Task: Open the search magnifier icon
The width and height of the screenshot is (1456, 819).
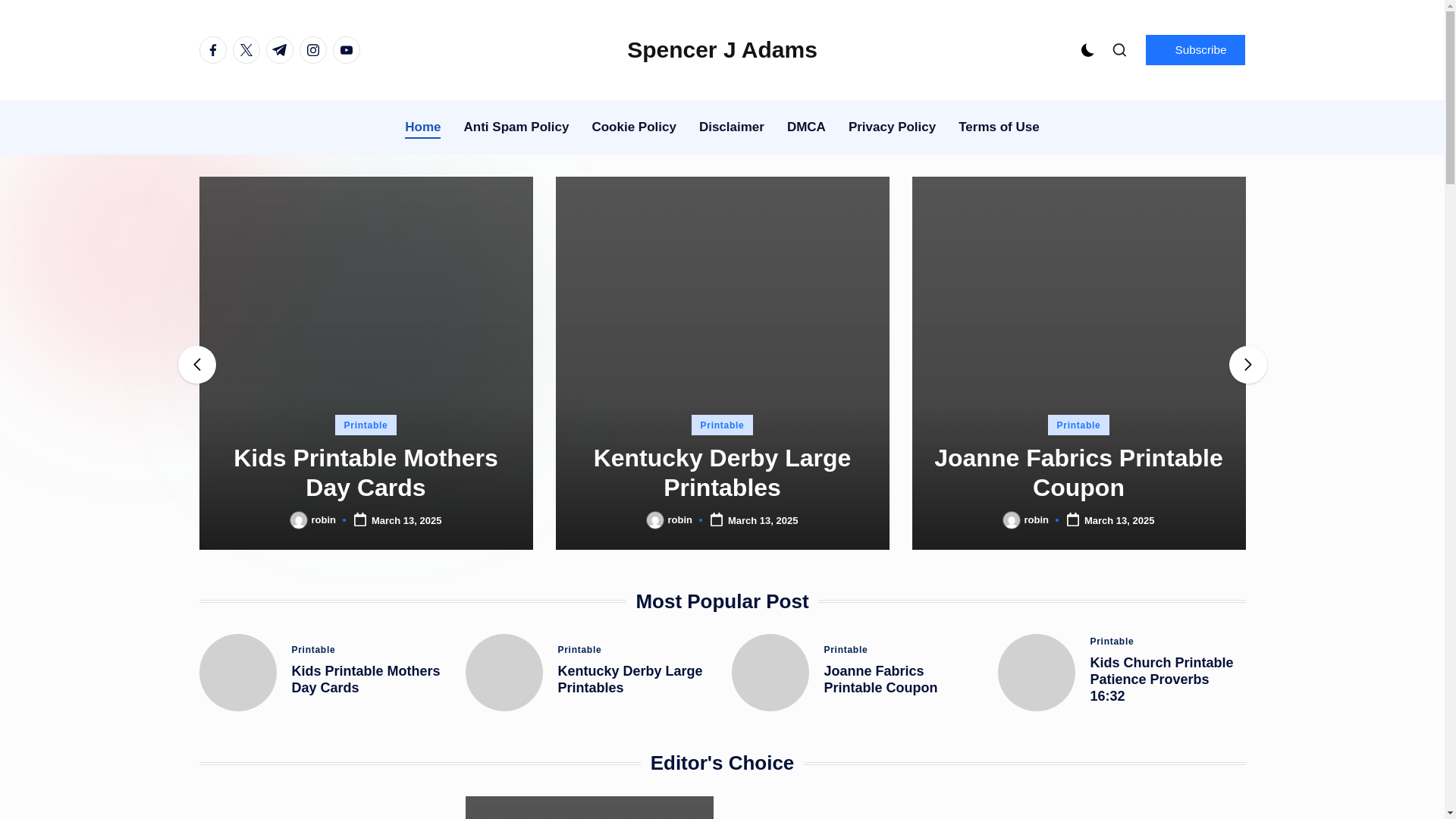Action: coord(1119,50)
